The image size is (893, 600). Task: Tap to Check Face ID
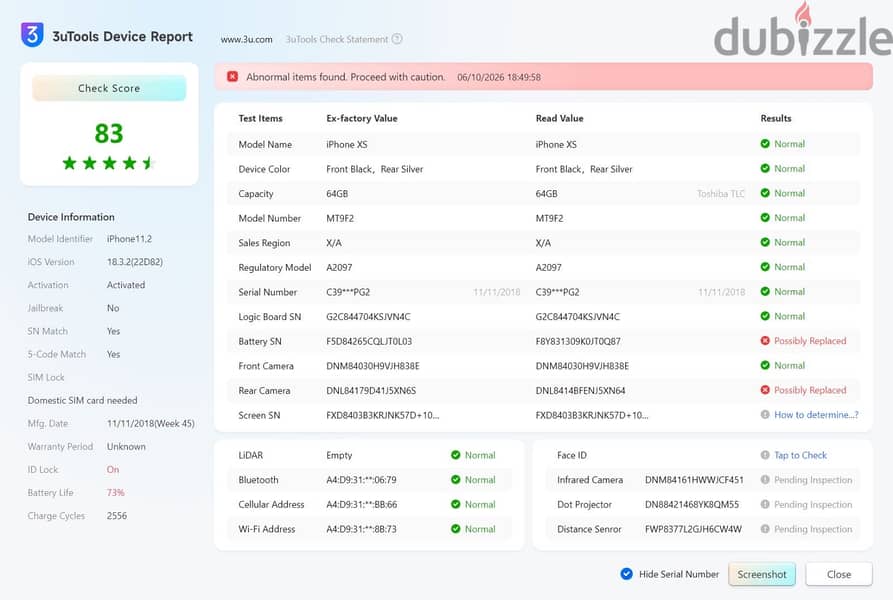(800, 455)
